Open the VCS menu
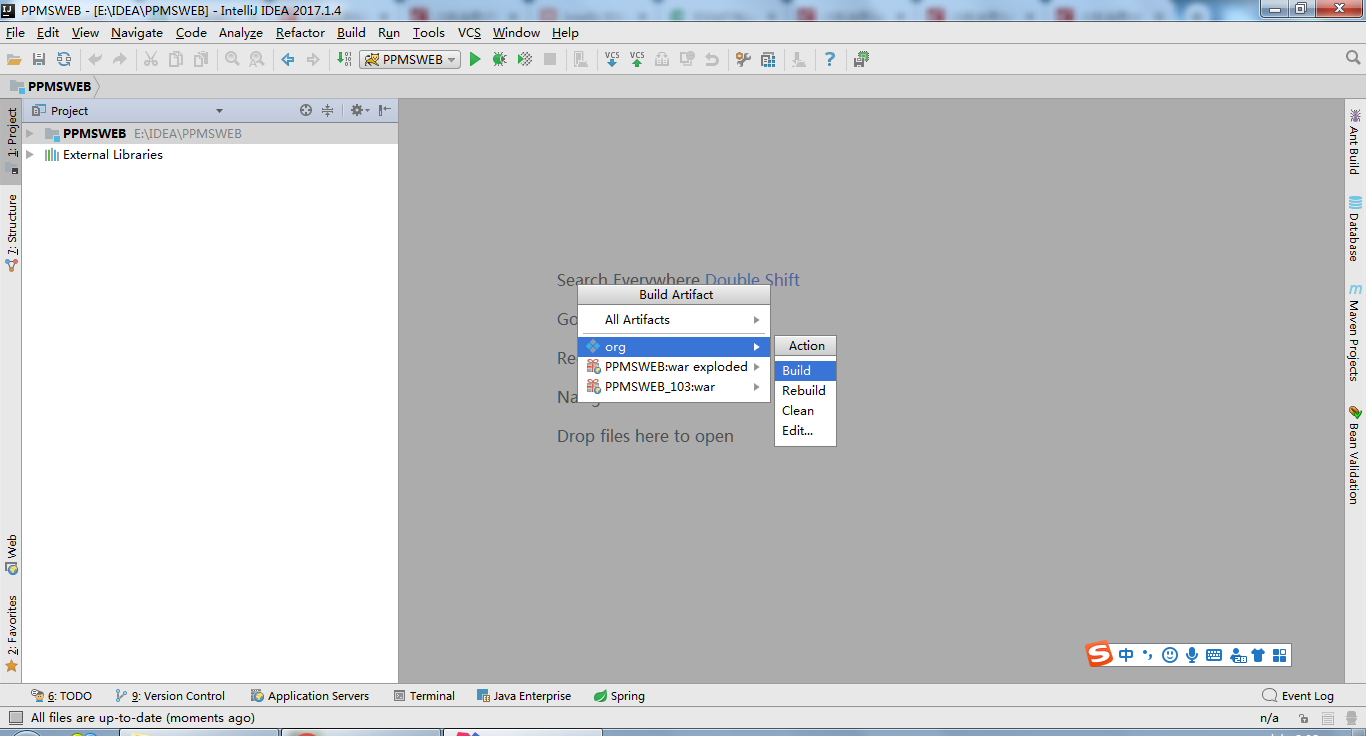The width and height of the screenshot is (1366, 736). (x=469, y=32)
